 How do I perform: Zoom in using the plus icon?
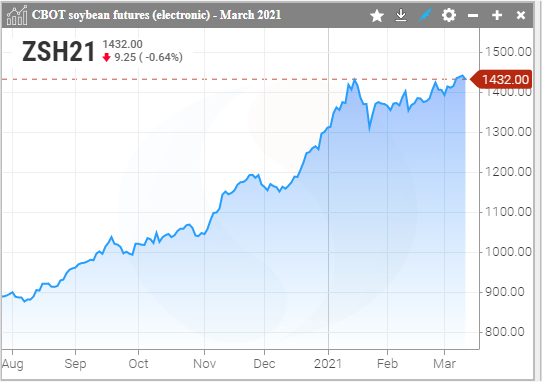497,15
